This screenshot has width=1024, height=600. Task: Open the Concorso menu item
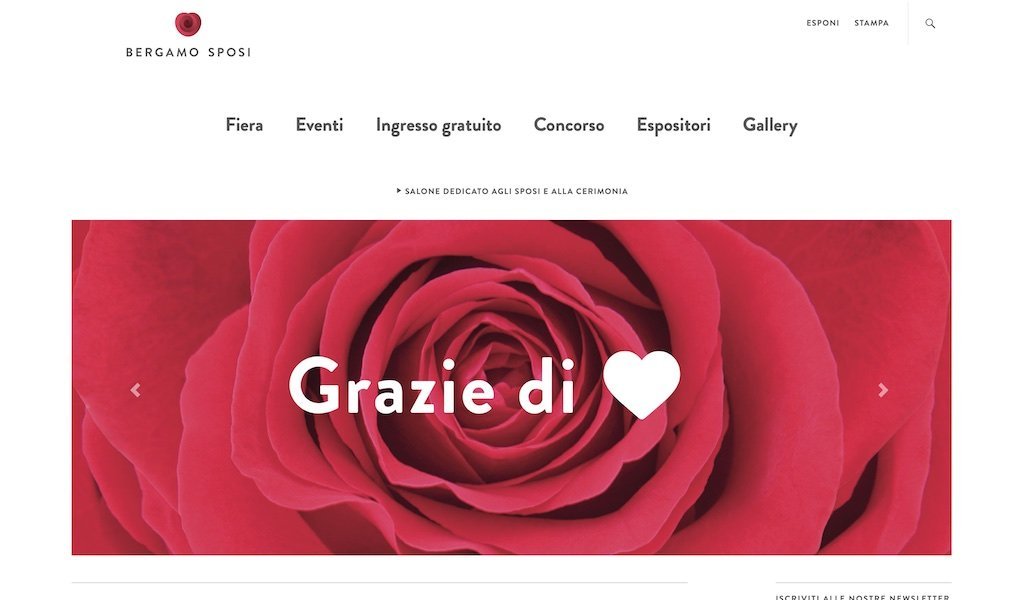point(569,125)
